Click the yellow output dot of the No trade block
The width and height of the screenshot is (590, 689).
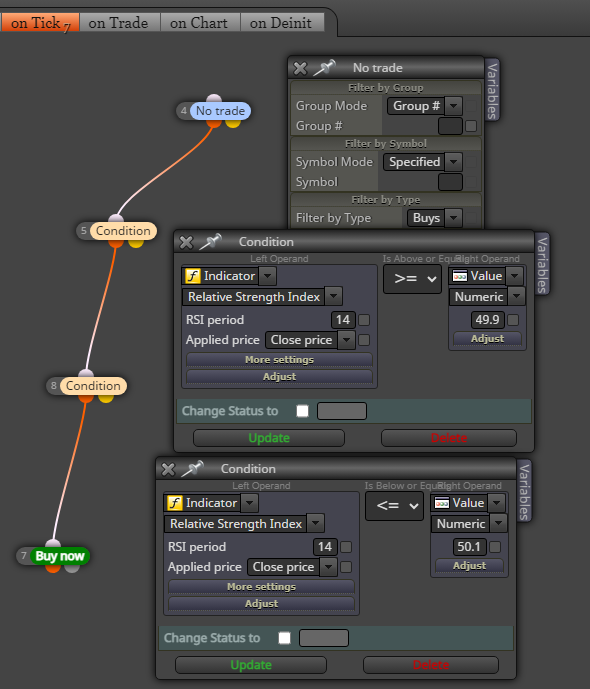[x=233, y=123]
